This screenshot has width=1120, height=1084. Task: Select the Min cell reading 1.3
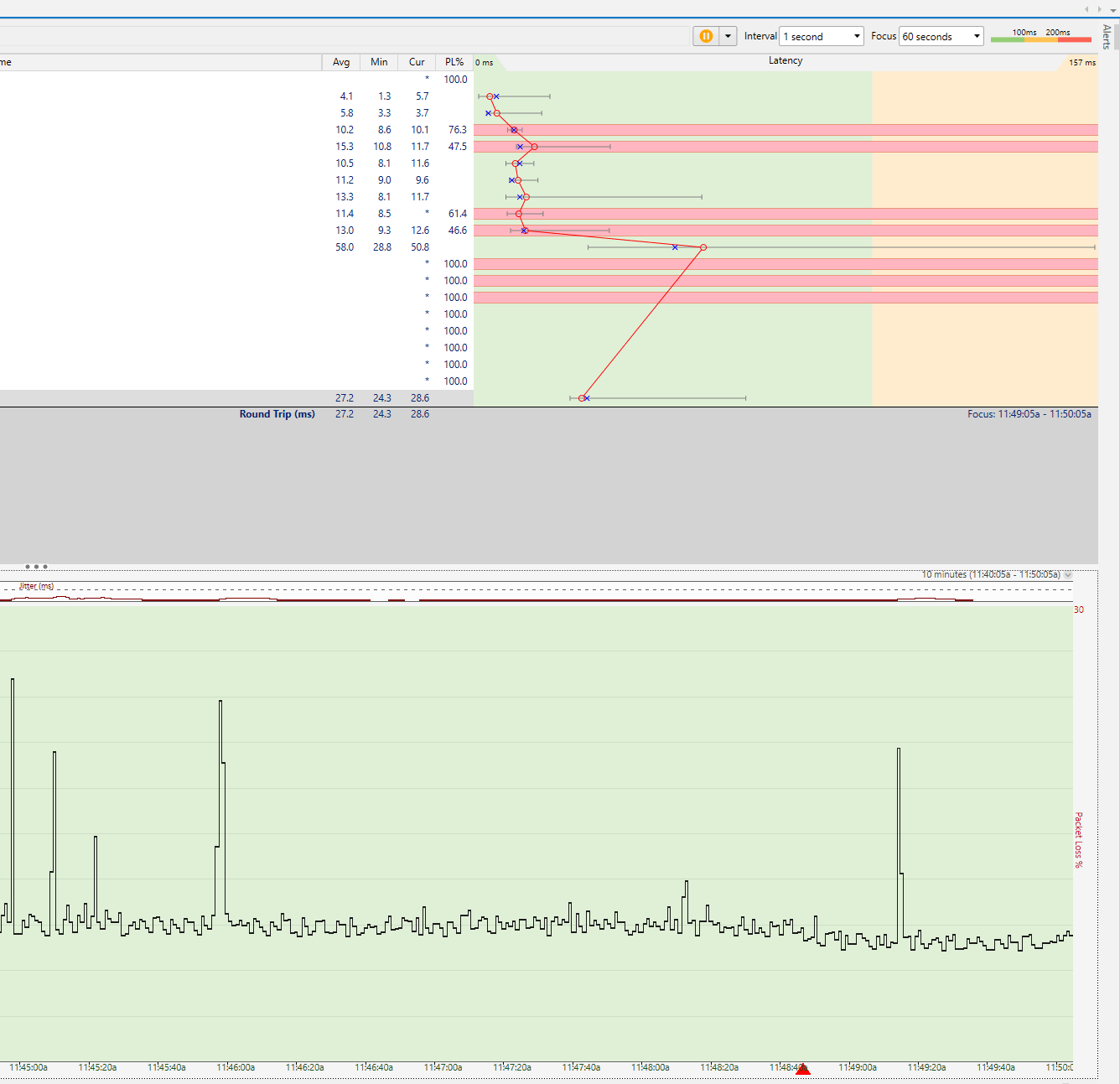point(384,96)
